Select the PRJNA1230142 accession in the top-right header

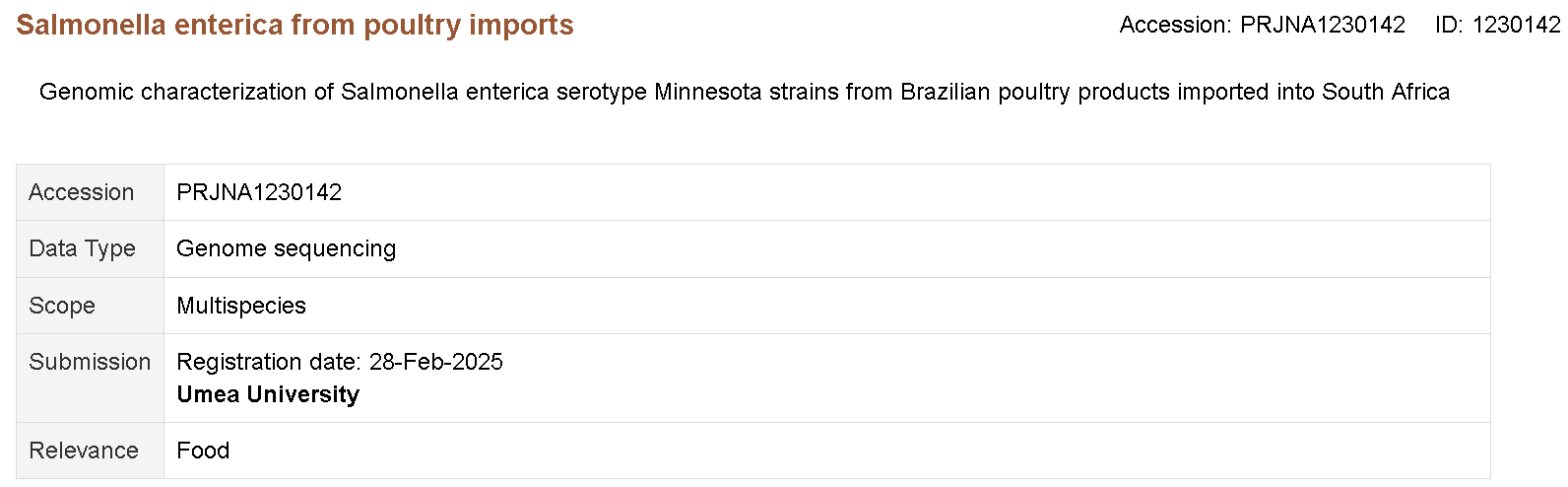click(x=1322, y=26)
